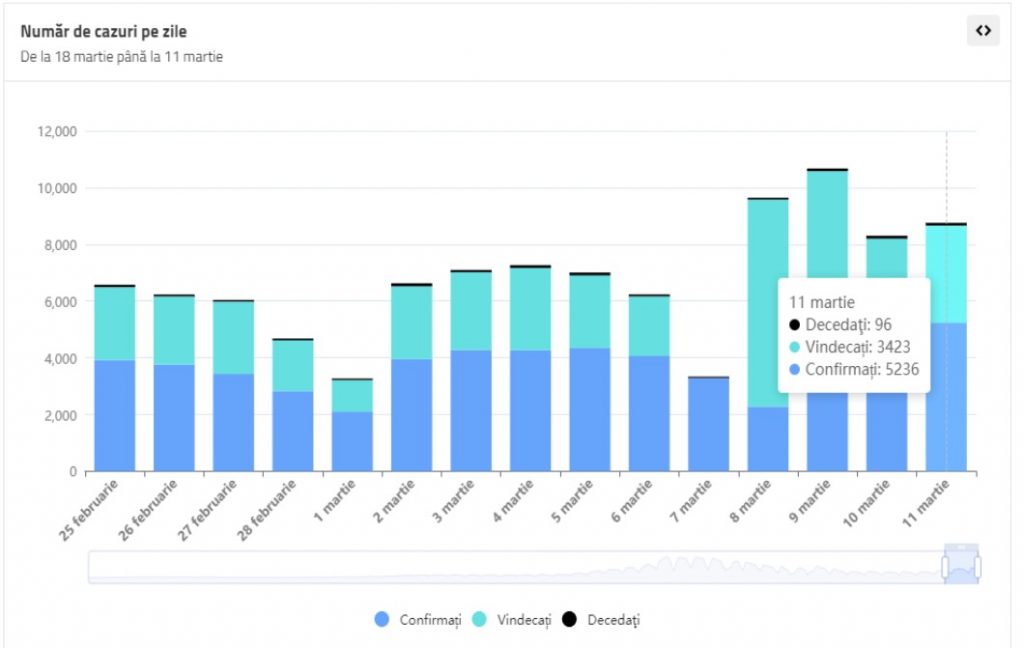
Task: Click the 25 februarie Confirmați segment
Action: (x=114, y=415)
